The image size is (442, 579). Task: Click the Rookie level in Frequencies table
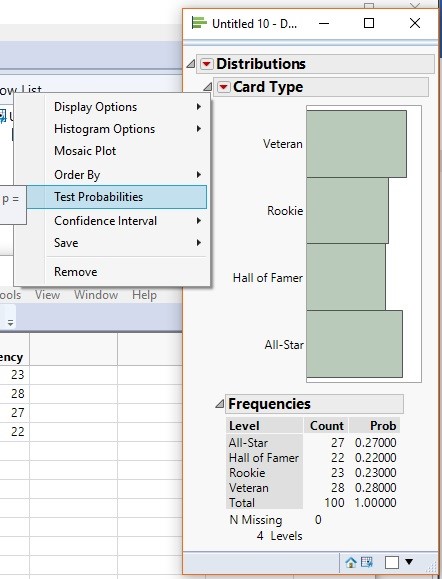pos(247,473)
